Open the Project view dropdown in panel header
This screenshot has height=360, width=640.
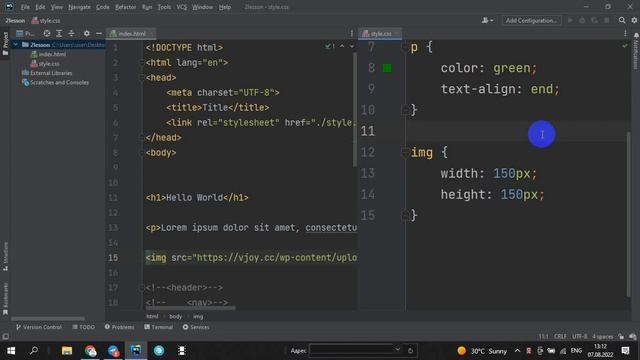point(26,33)
